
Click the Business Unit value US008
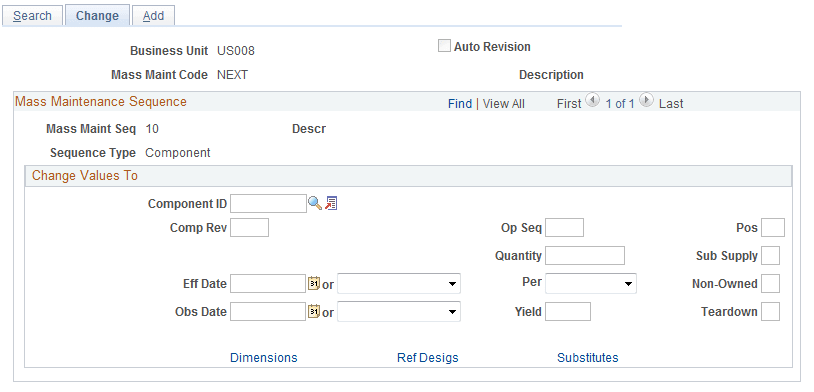pyautogui.click(x=236, y=51)
